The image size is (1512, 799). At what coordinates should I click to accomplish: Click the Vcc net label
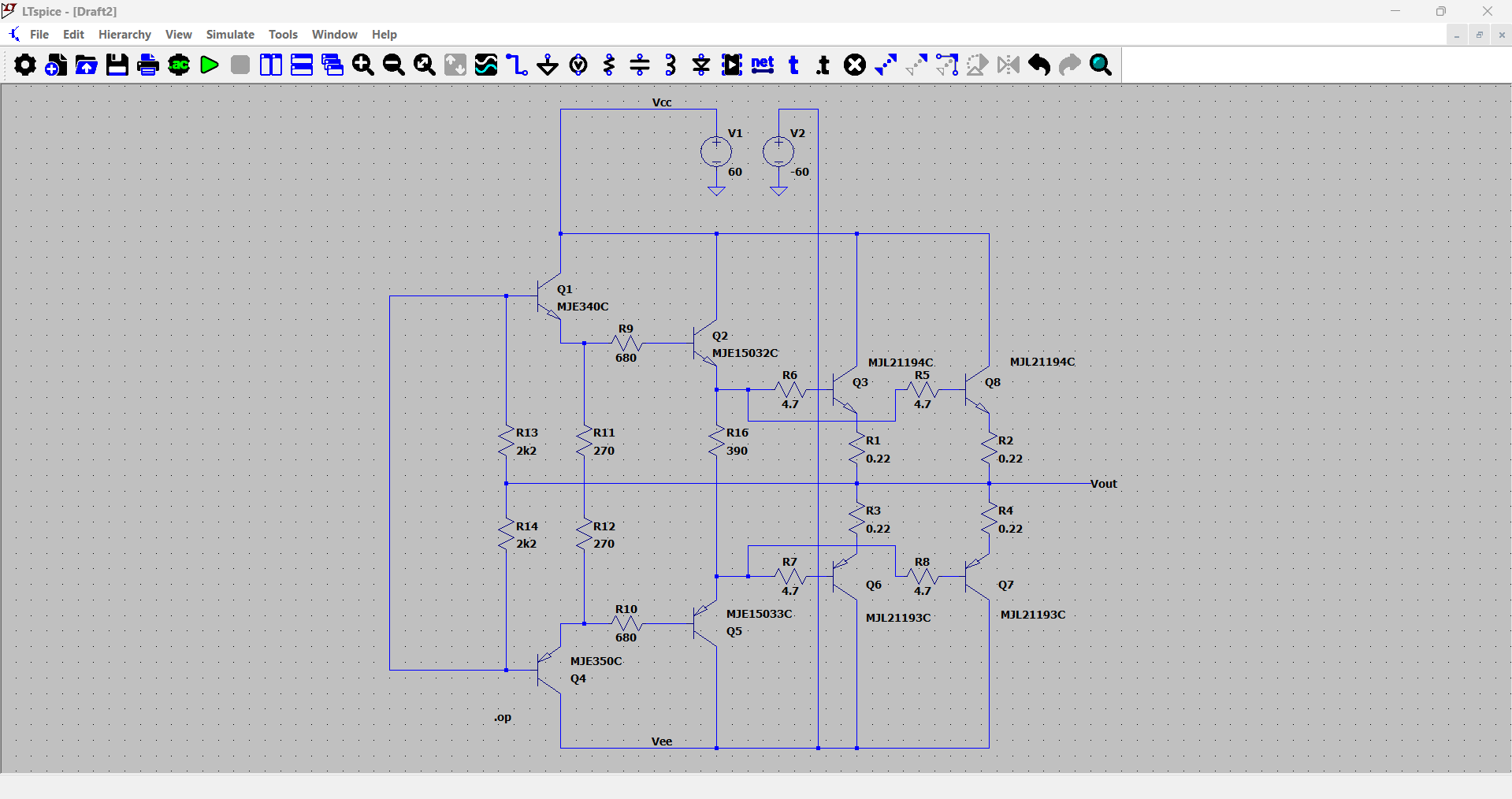pyautogui.click(x=662, y=102)
